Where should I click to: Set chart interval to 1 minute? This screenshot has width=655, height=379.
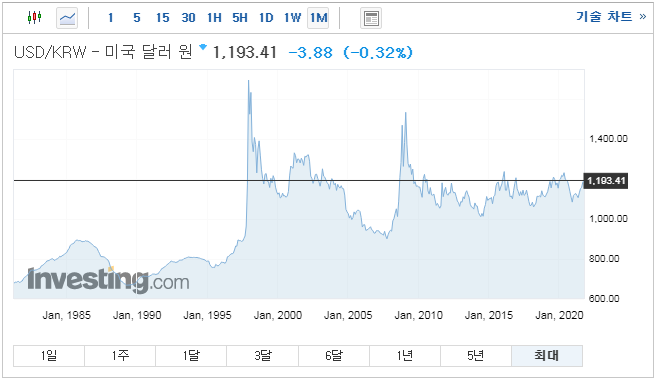pos(110,18)
